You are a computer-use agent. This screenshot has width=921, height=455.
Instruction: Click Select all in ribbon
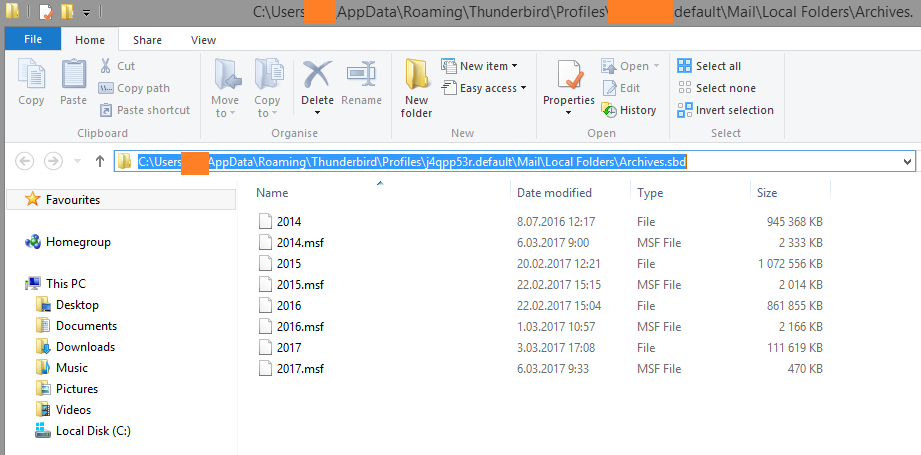[x=709, y=66]
